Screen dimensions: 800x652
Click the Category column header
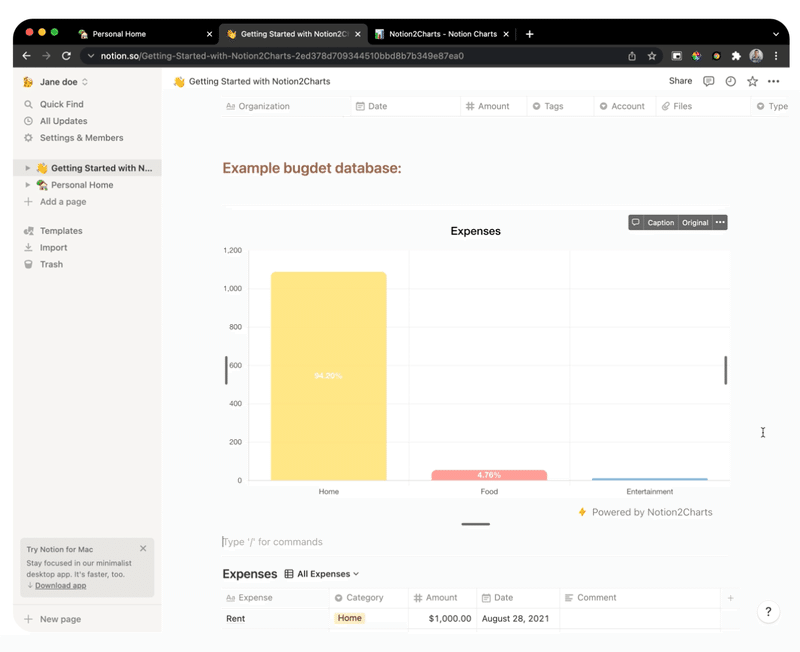[x=369, y=598]
